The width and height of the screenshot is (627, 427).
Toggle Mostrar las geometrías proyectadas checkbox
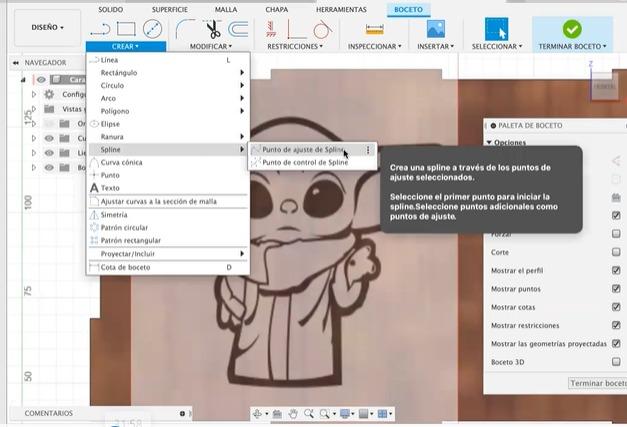(x=616, y=343)
